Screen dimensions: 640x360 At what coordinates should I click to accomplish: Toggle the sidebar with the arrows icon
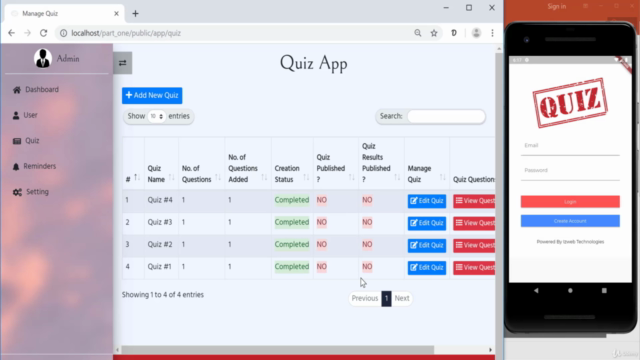pos(122,63)
